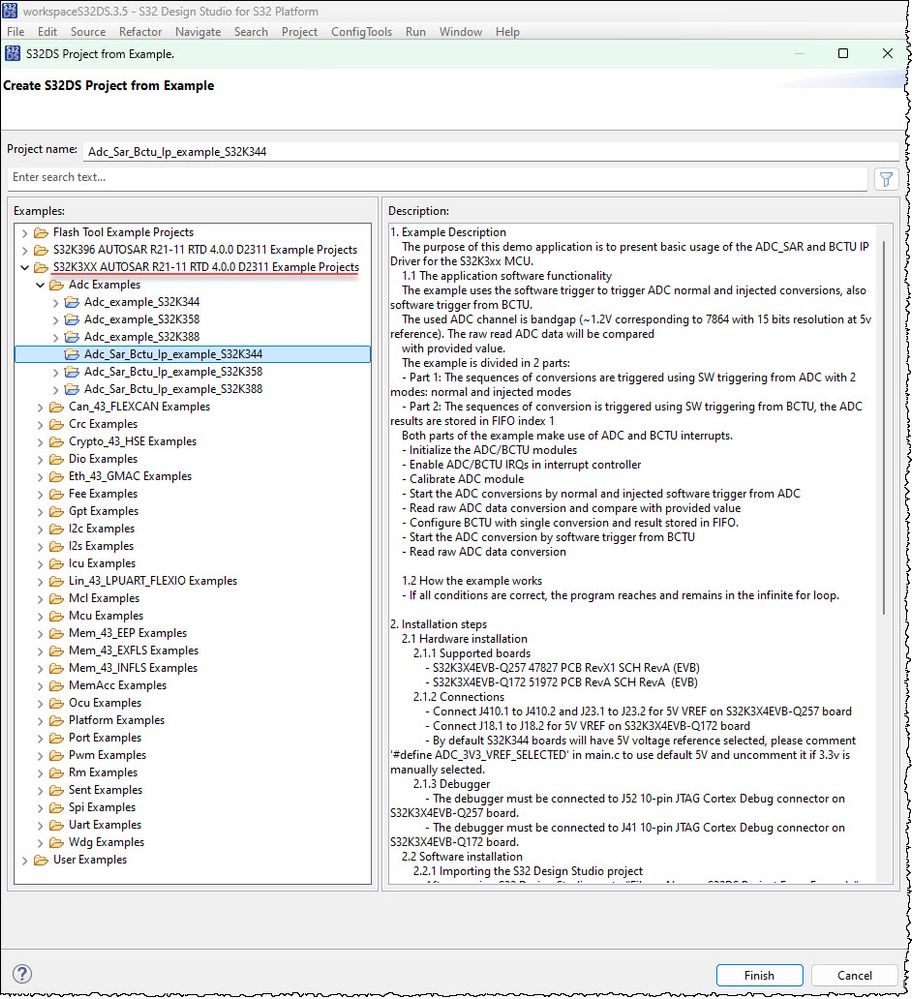Click the MemAcc Examples folder icon
912x999 pixels.
tap(57, 686)
